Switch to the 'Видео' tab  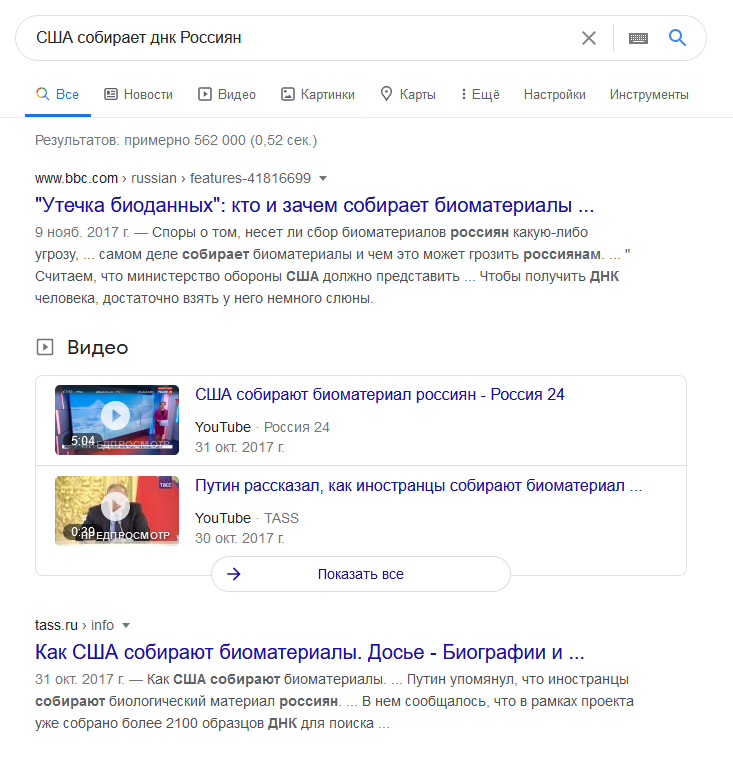coord(227,94)
